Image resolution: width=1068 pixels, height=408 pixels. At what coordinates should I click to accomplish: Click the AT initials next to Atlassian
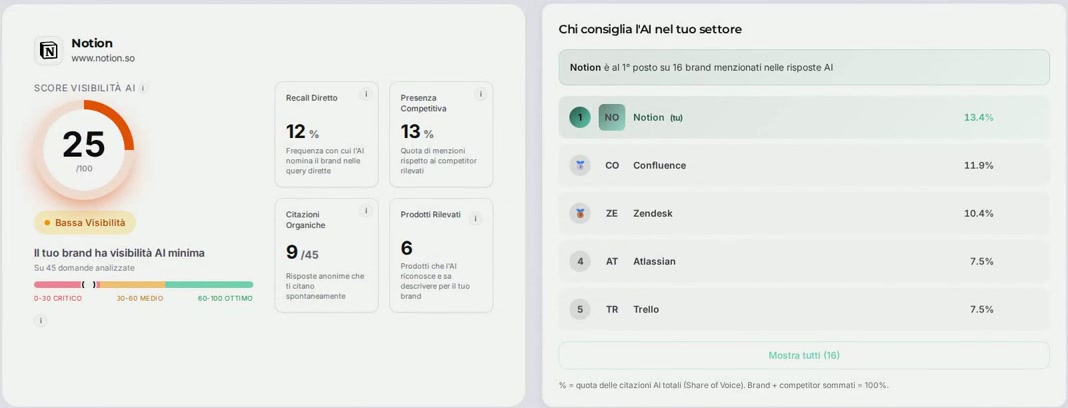coord(612,262)
